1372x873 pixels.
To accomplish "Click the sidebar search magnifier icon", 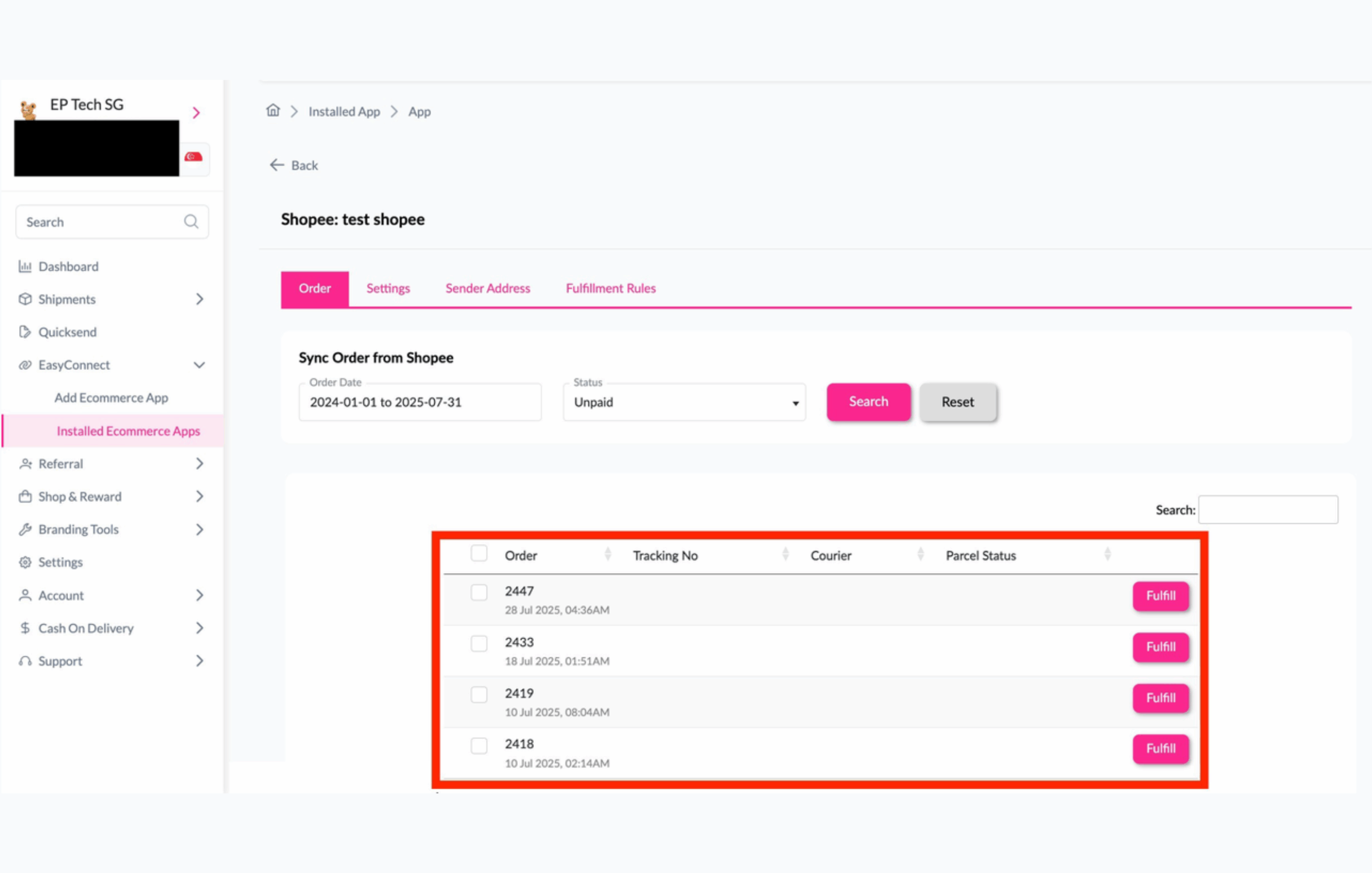I will [191, 222].
